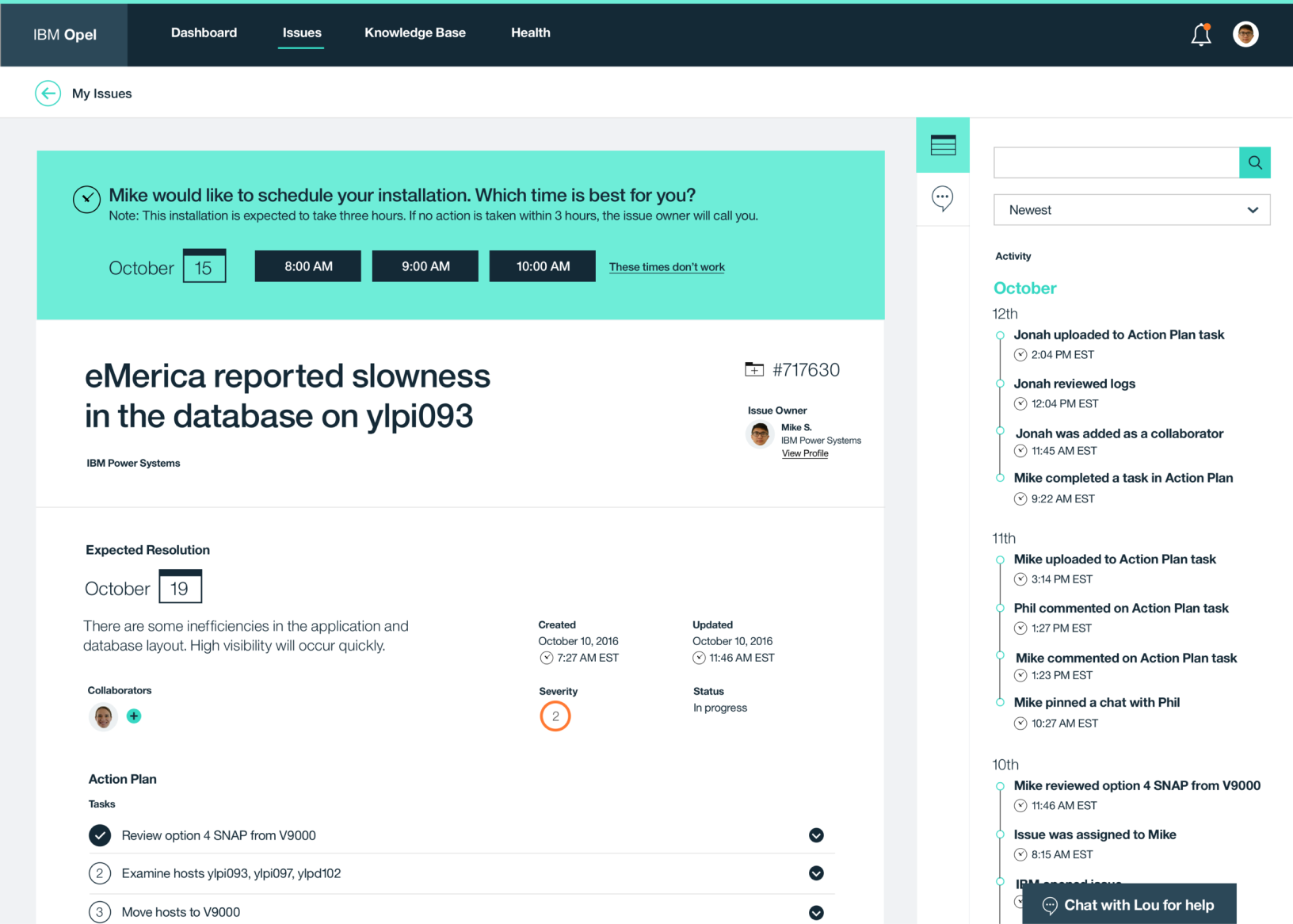Click Jonah was added as a collaborator
Viewport: 1293px width, 924px height.
tap(1119, 433)
